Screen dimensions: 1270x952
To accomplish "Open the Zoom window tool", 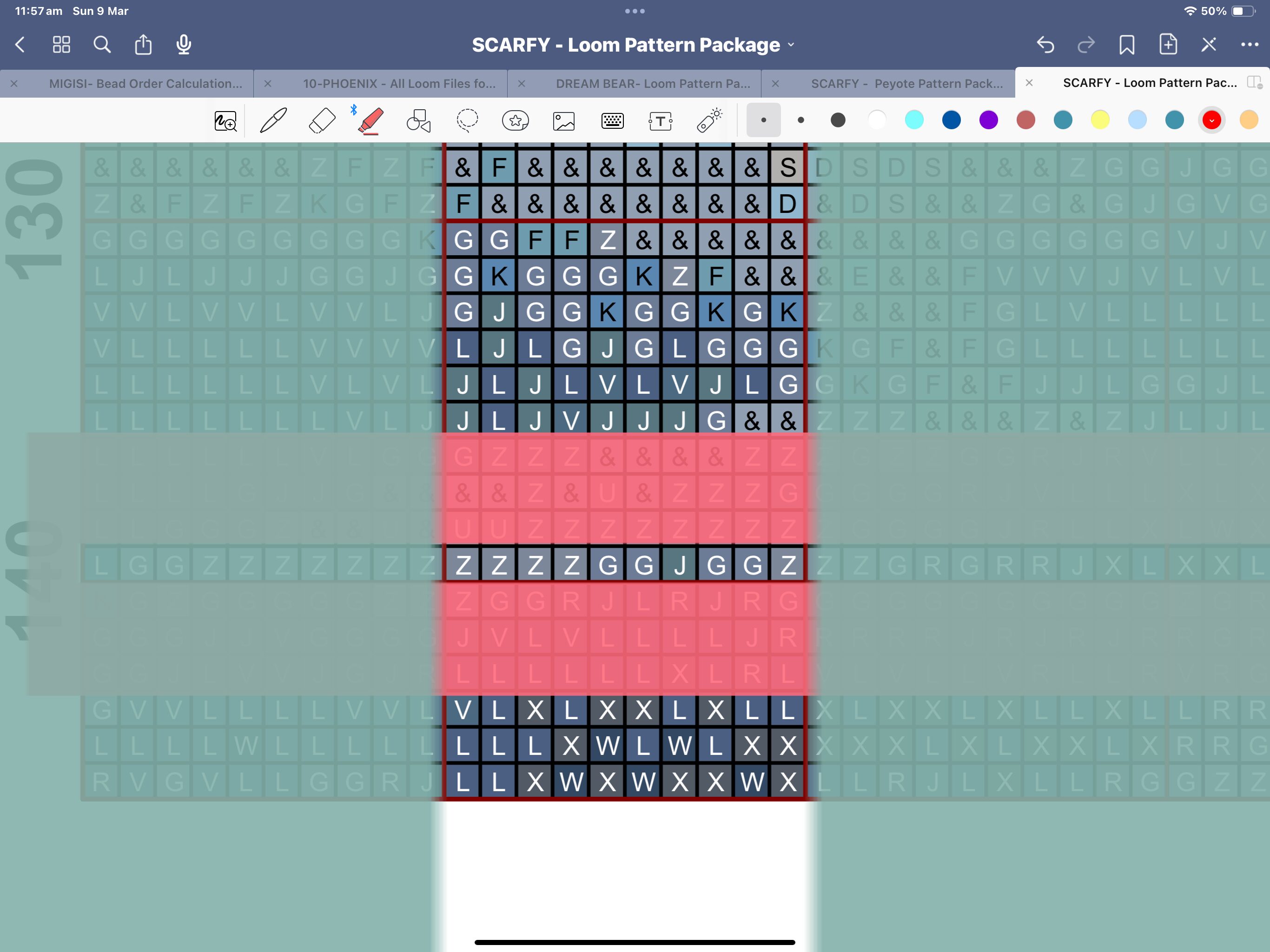I will (225, 120).
